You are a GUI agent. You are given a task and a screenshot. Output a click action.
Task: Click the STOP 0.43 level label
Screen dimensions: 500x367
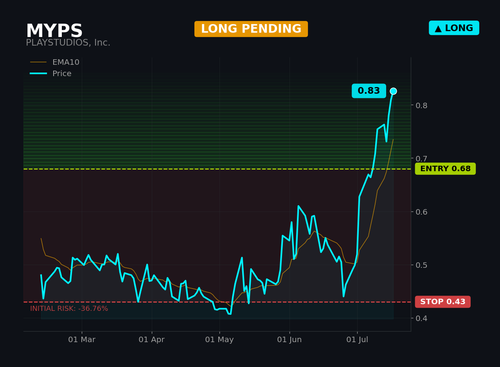coord(443,302)
